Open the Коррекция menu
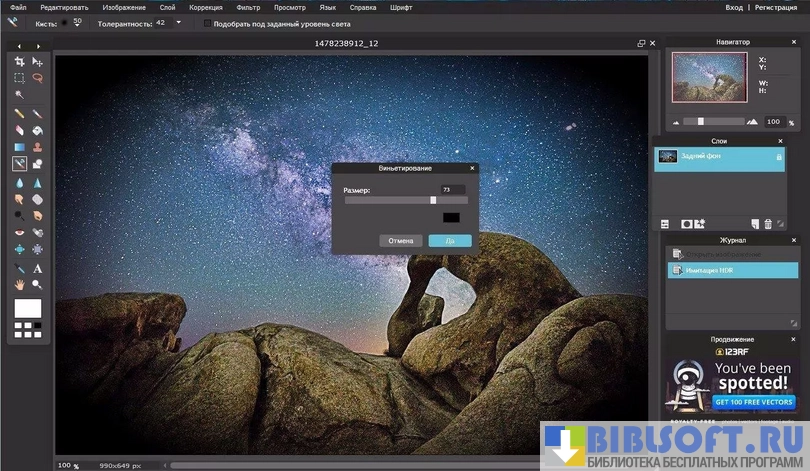Image resolution: width=810 pixels, height=471 pixels. tap(206, 7)
